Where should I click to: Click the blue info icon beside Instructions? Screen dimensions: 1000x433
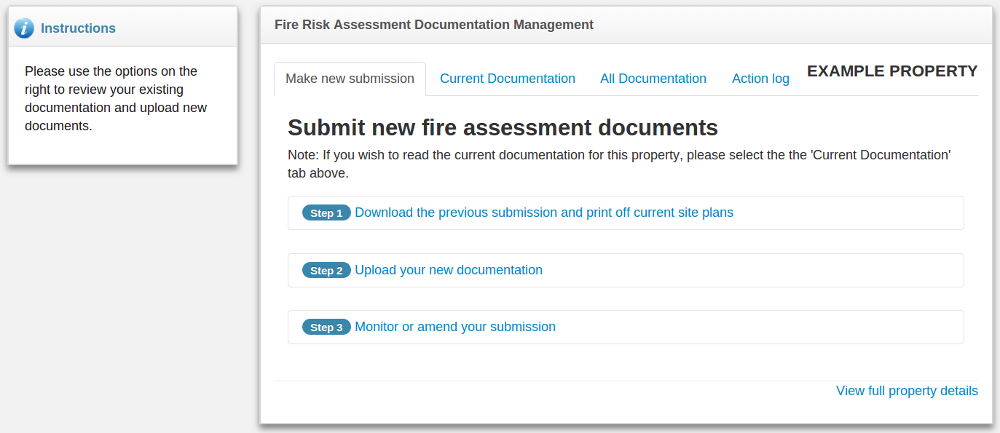click(25, 28)
